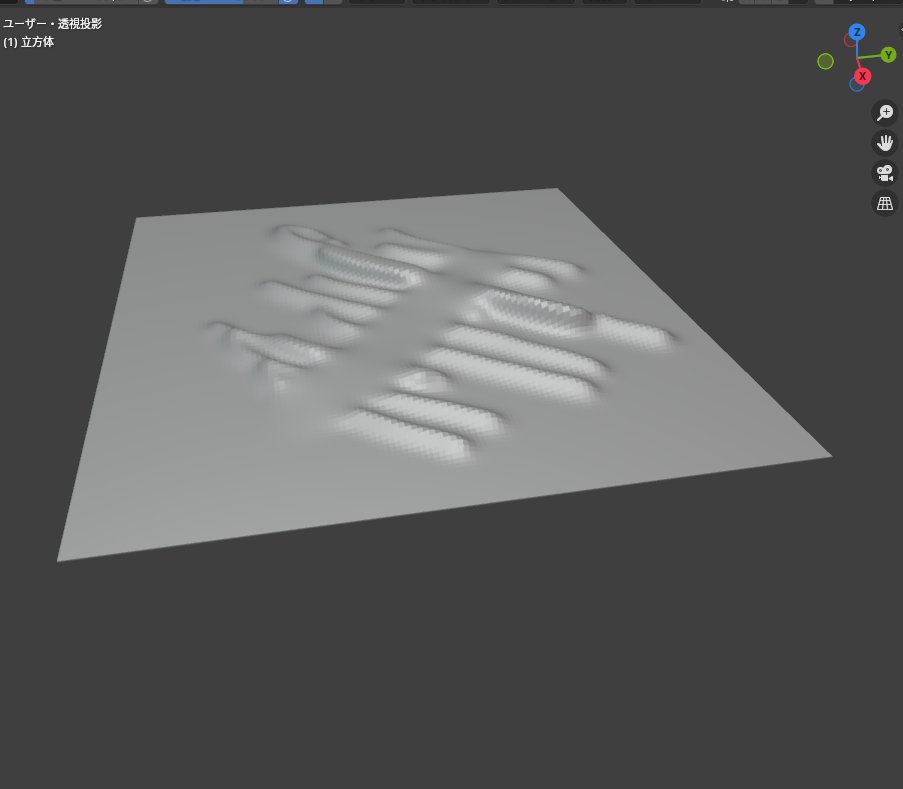Click the hollow blue negative Z gizmo circle
The image size is (903, 789).
click(856, 85)
